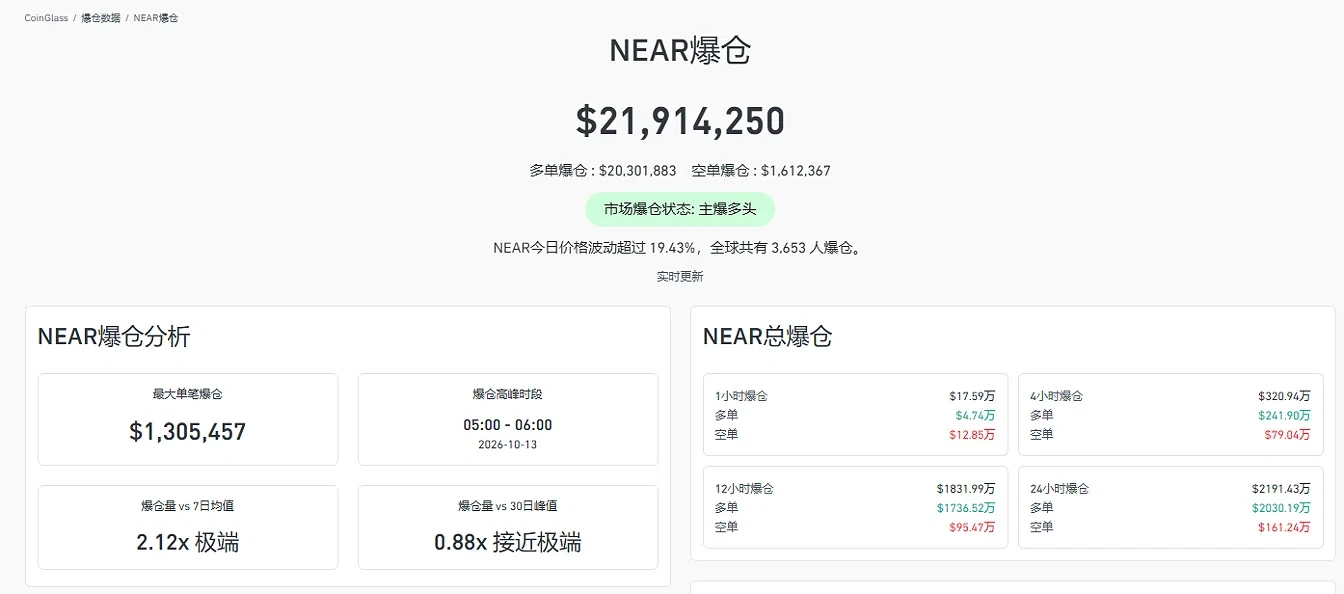Open the CoinGlass breadcrumb link
The width and height of the screenshot is (1344, 594).
46,18
